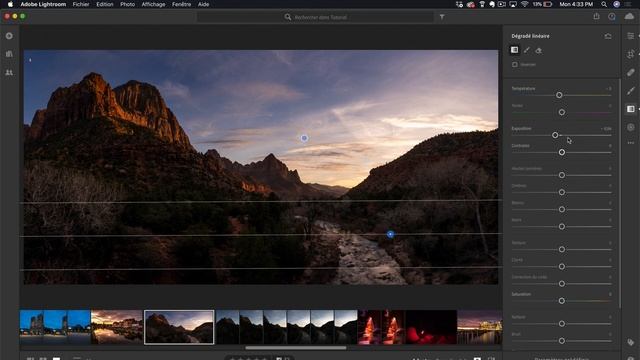Image resolution: width=640 pixels, height=360 pixels.
Task: Click the Saturation slider handle
Action: point(562,301)
